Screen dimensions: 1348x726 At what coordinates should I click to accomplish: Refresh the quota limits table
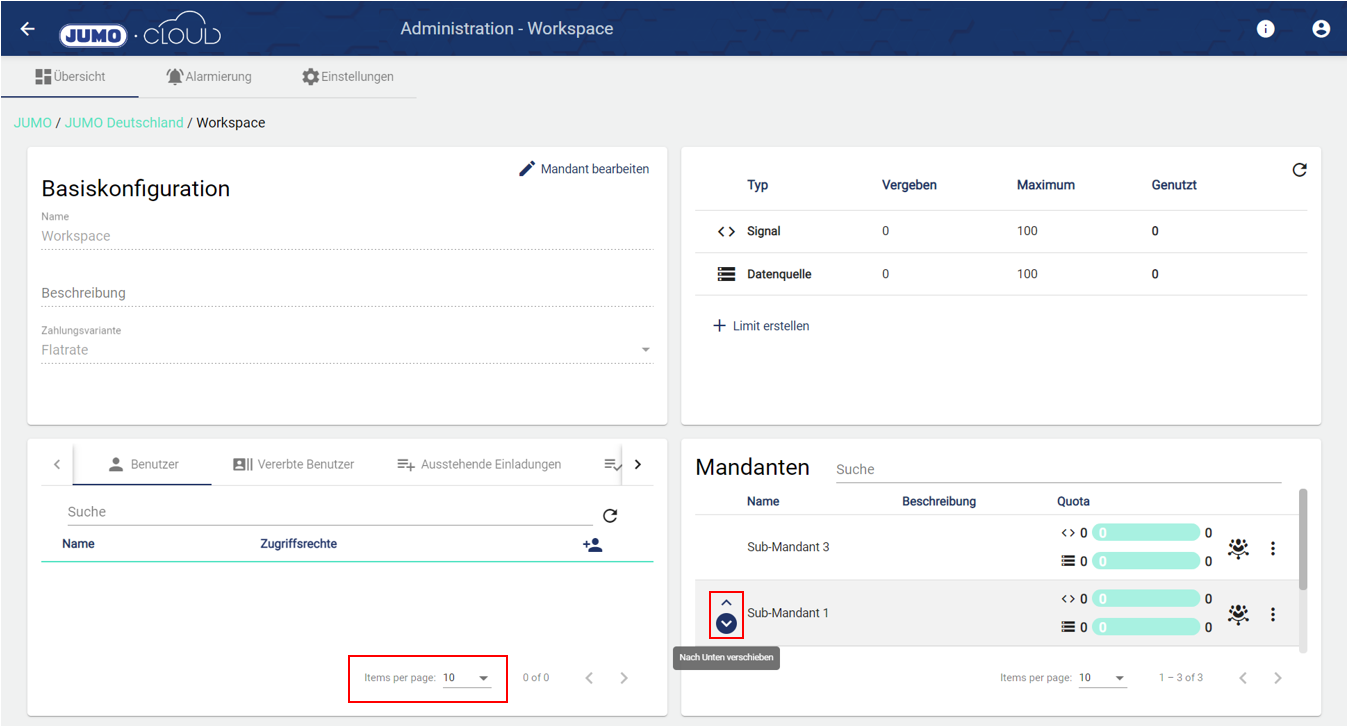pyautogui.click(x=1299, y=170)
